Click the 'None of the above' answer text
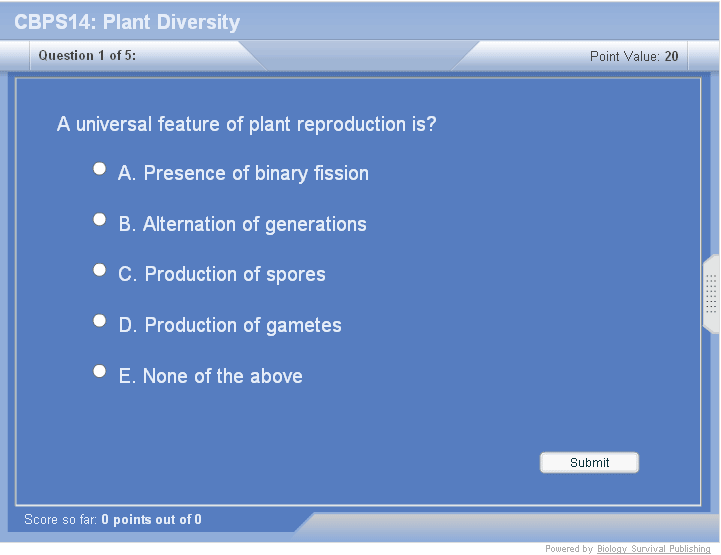 click(x=210, y=377)
